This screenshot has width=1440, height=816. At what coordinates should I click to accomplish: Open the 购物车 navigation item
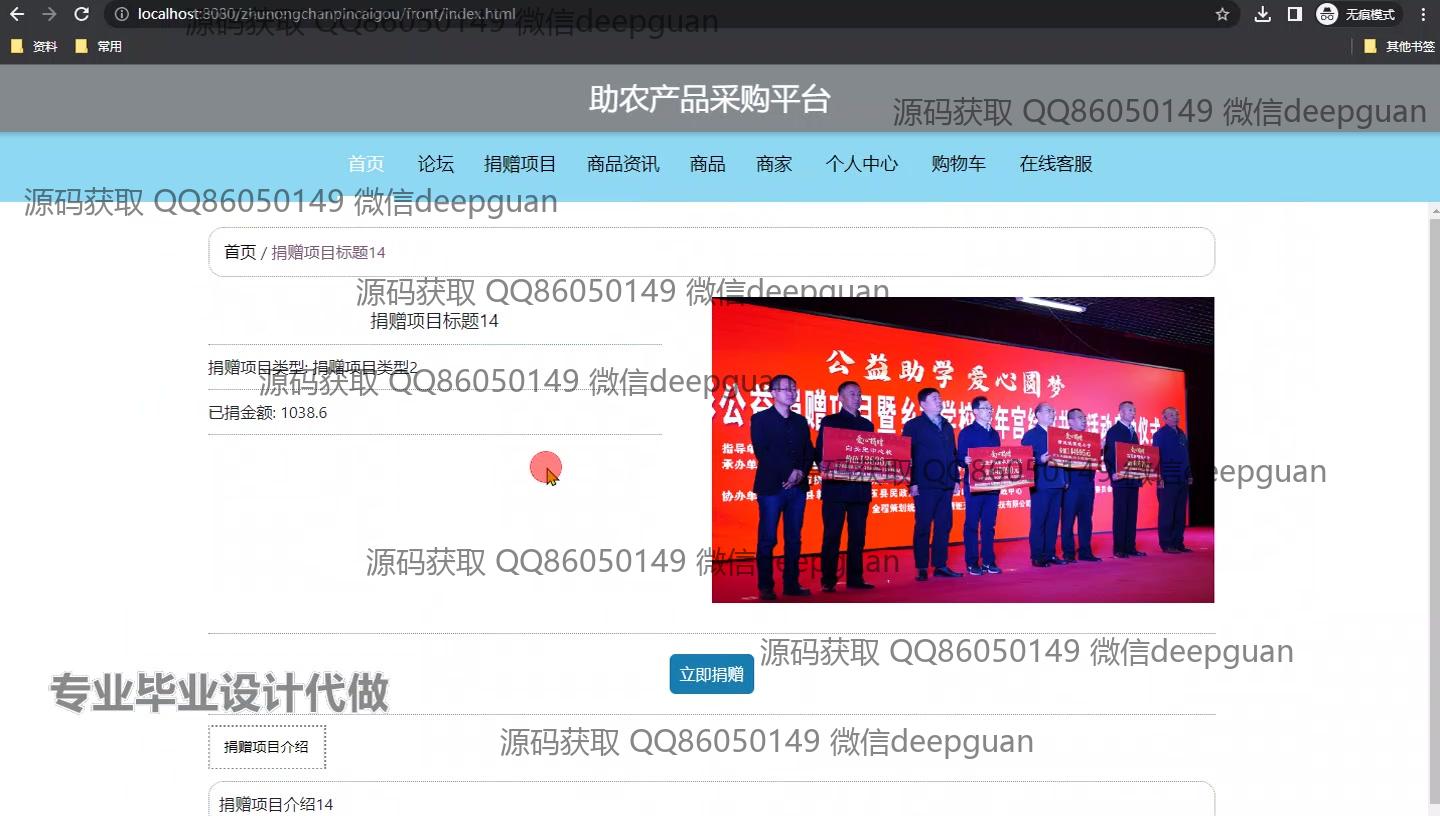958,164
